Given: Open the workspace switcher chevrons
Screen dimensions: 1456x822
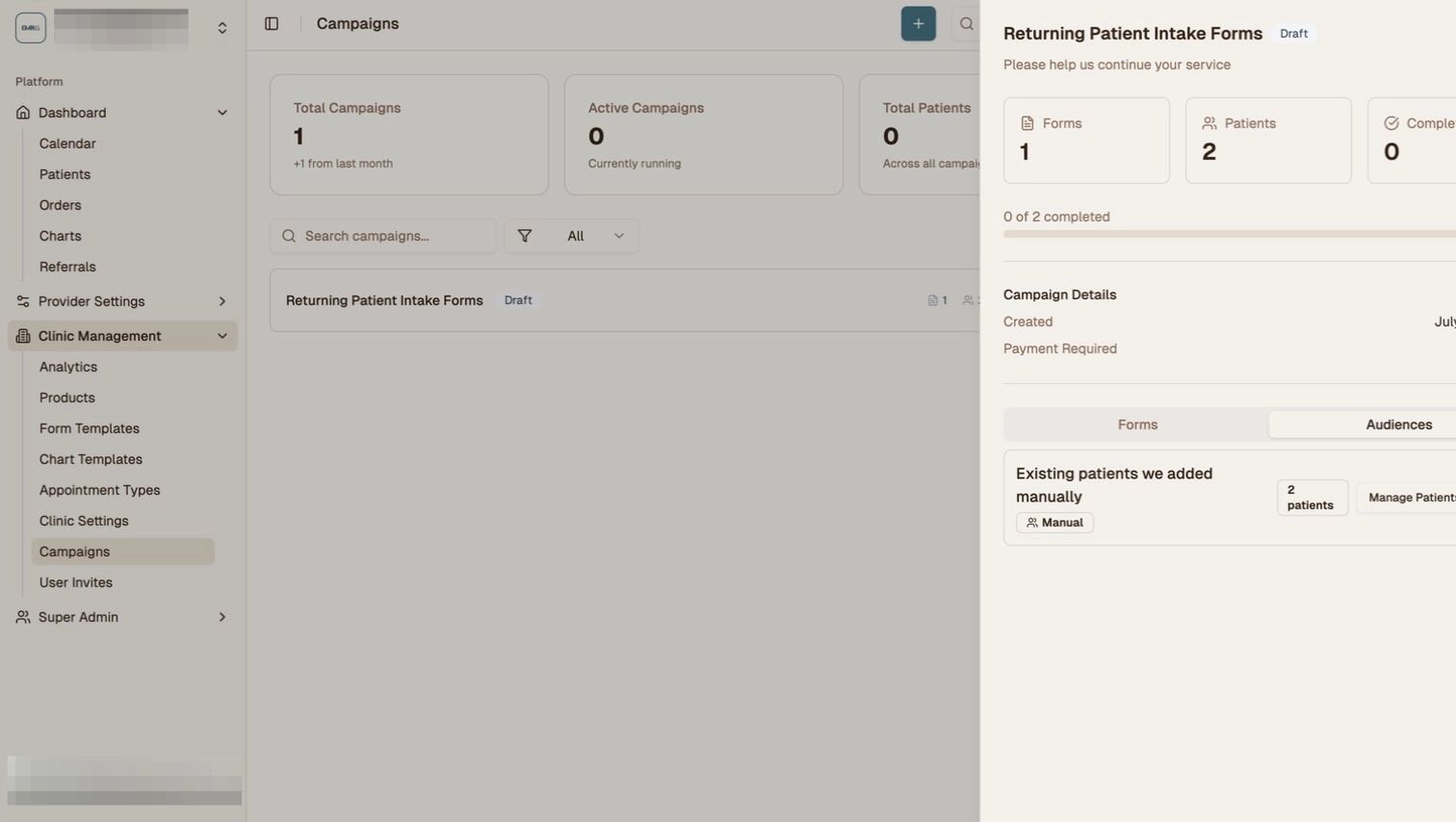Looking at the screenshot, I should click(222, 28).
